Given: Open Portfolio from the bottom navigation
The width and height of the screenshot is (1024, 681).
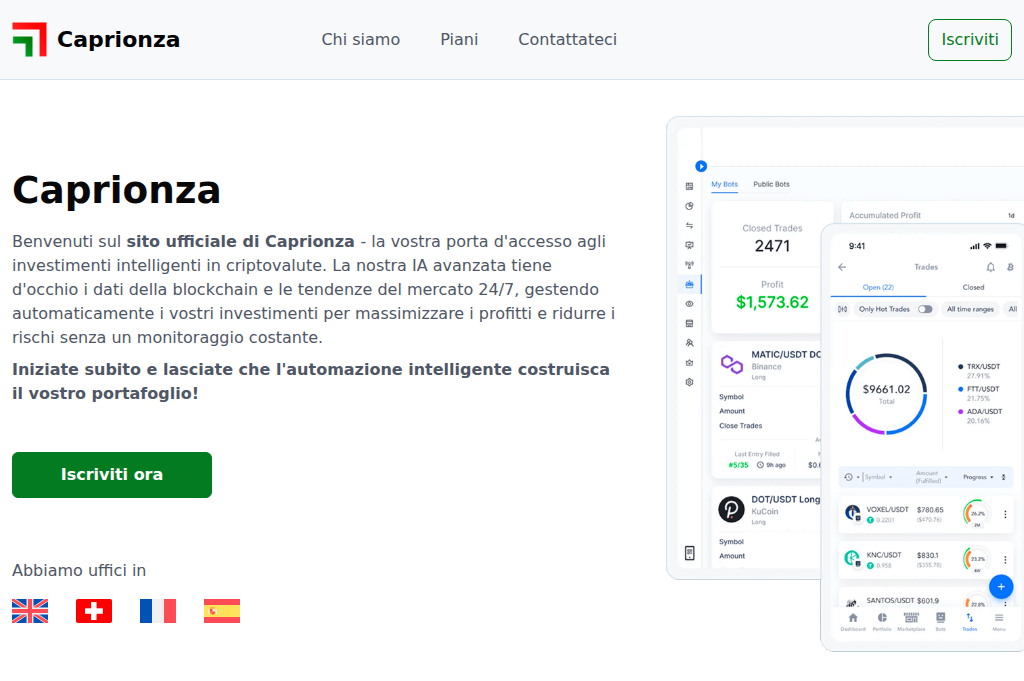Looking at the screenshot, I should coord(882,620).
